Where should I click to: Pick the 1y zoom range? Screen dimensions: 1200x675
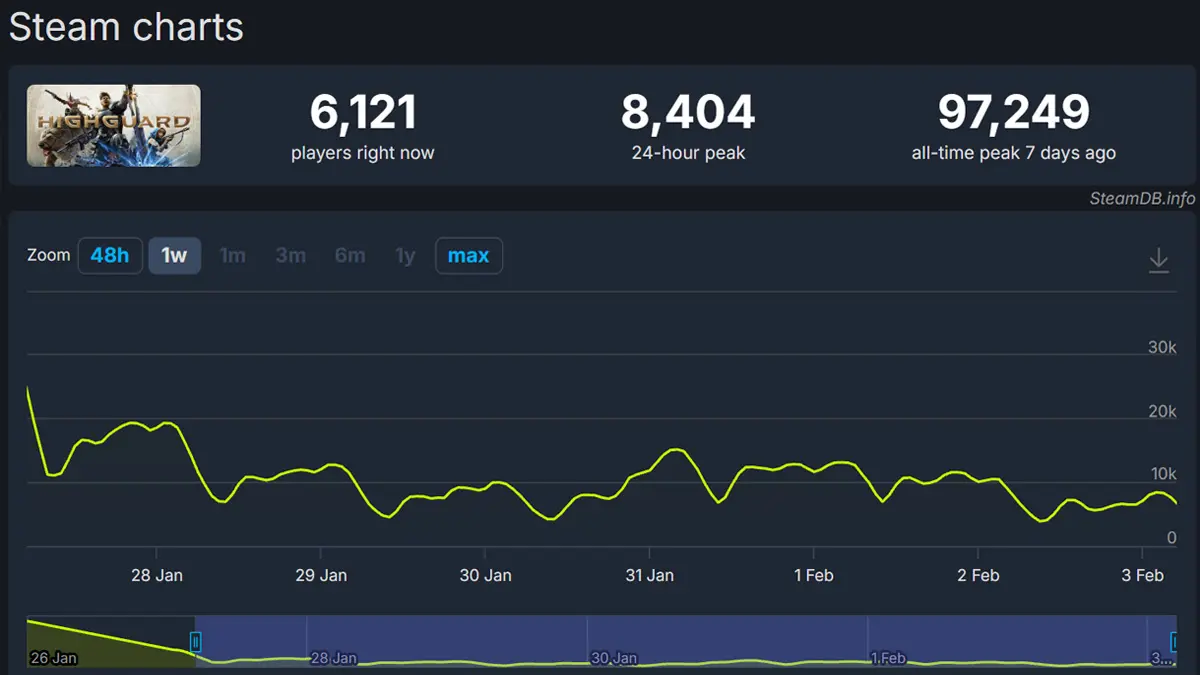405,256
